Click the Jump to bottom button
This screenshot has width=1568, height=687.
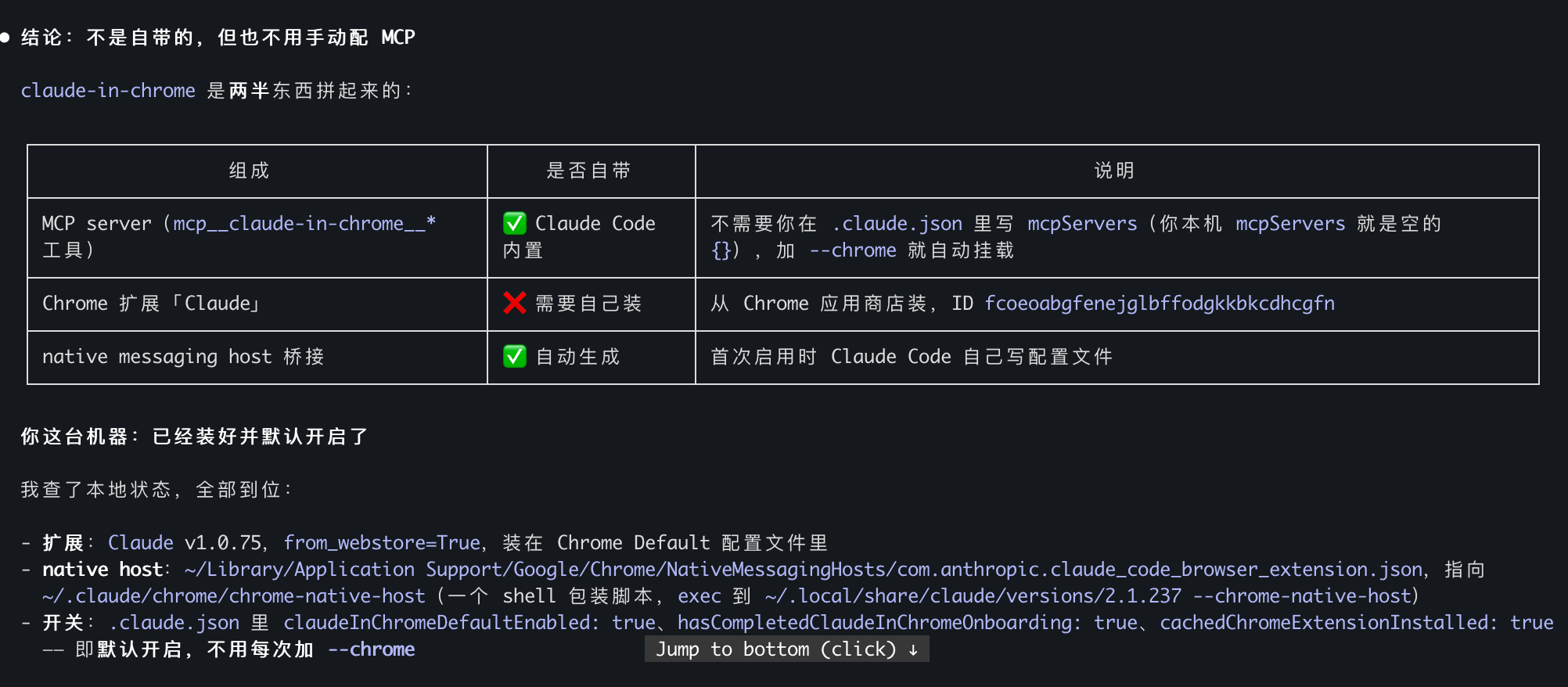tap(786, 649)
